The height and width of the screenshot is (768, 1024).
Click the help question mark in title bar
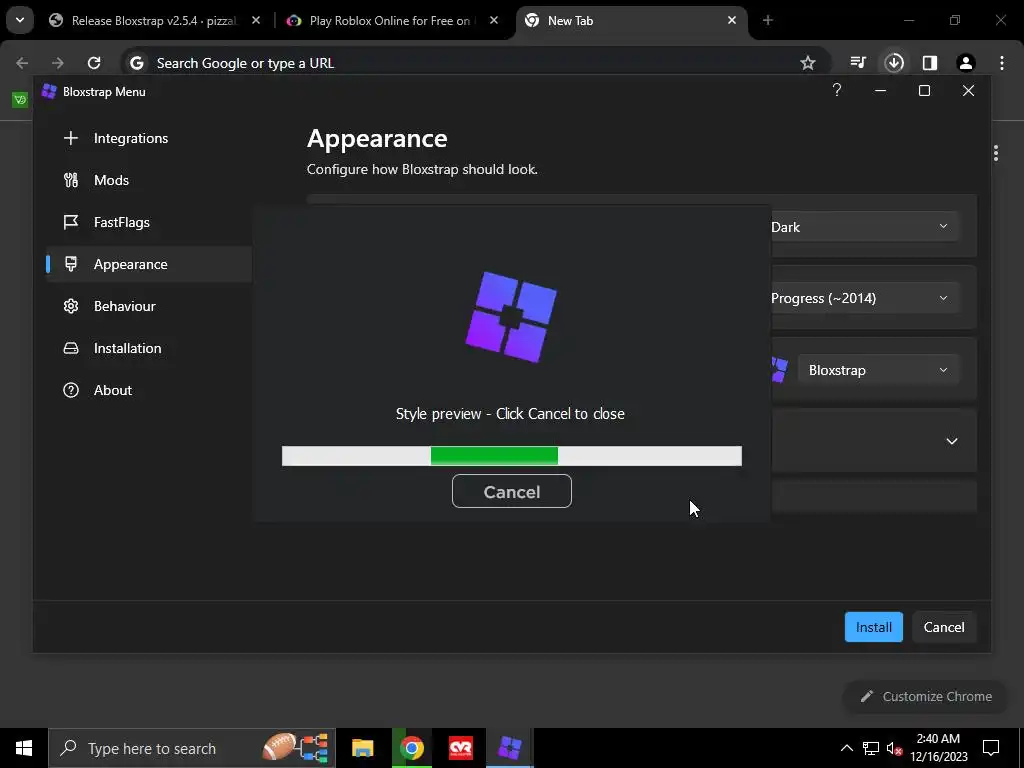[x=837, y=90]
